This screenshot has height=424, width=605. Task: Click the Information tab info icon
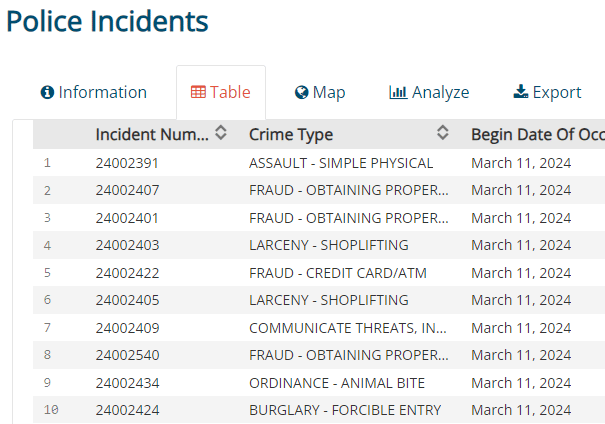click(x=47, y=93)
